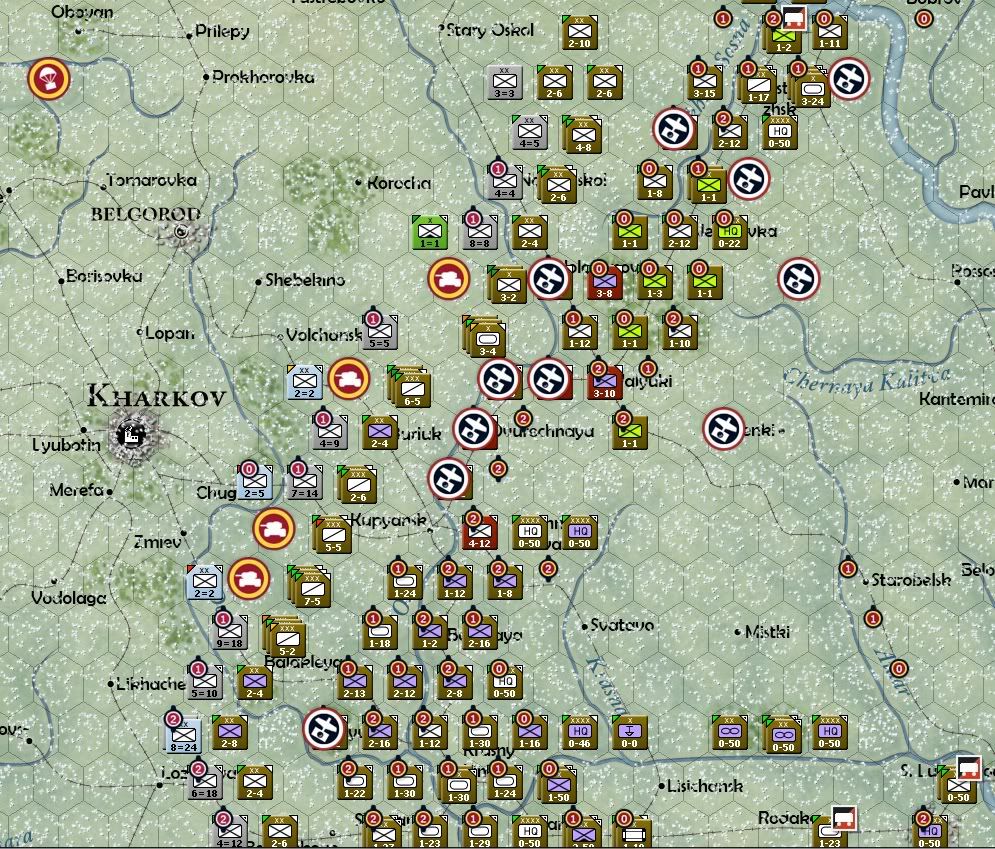Pick the 4-8 infantry unit stack
The image size is (995, 849).
point(583,136)
